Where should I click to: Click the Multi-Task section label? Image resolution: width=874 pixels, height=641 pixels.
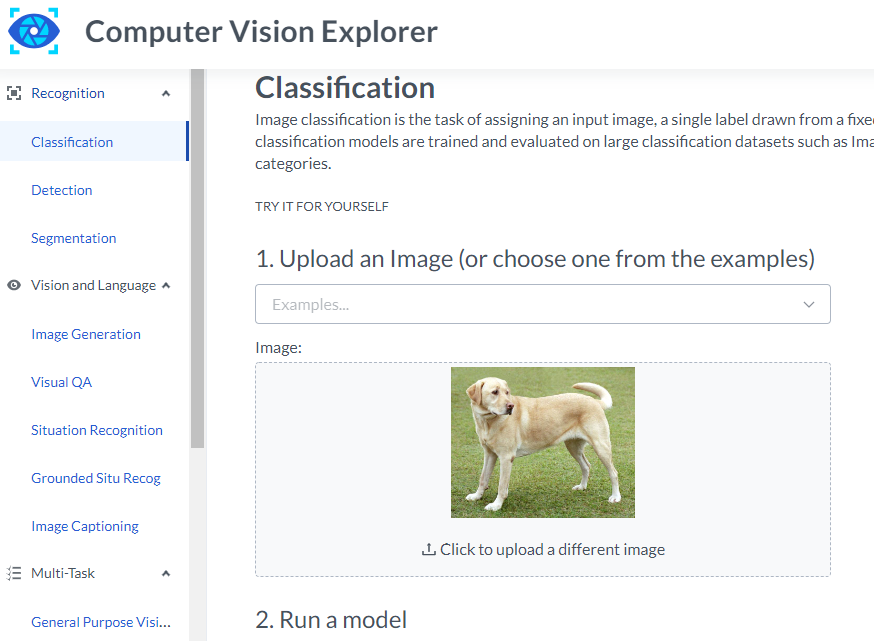click(63, 573)
